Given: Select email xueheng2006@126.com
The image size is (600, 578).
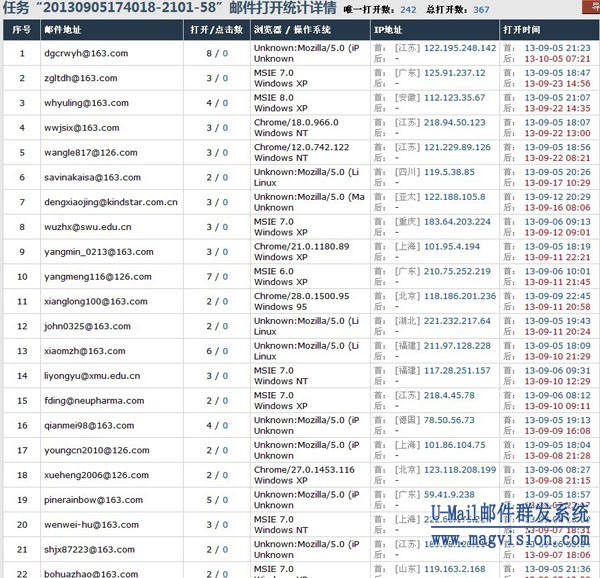Looking at the screenshot, I should coord(96,475).
